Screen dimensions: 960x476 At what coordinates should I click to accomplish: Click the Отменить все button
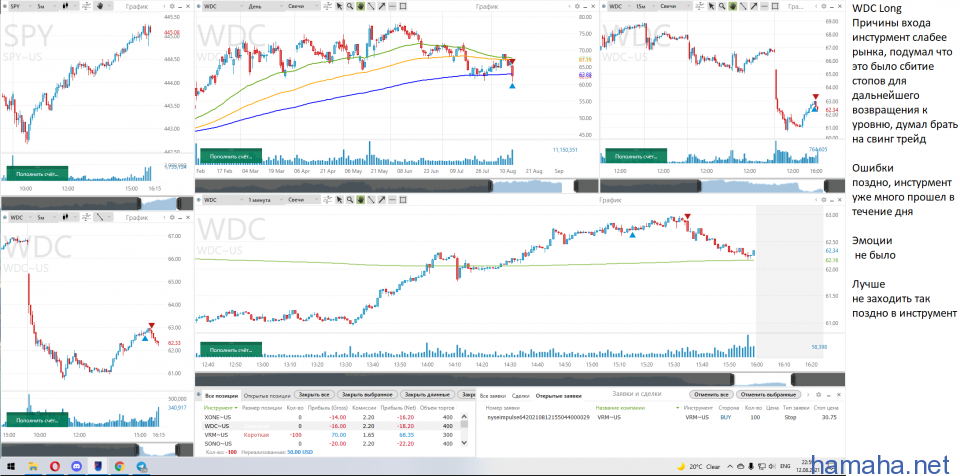coord(711,395)
